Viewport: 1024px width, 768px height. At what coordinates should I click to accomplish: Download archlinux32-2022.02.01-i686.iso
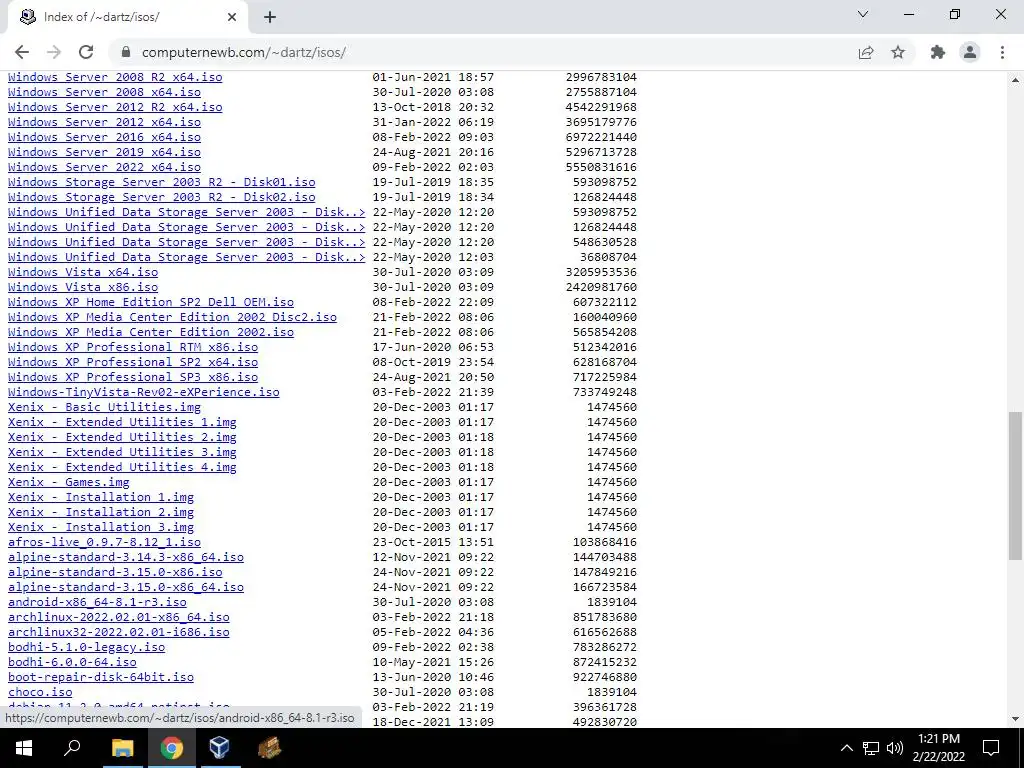click(118, 633)
